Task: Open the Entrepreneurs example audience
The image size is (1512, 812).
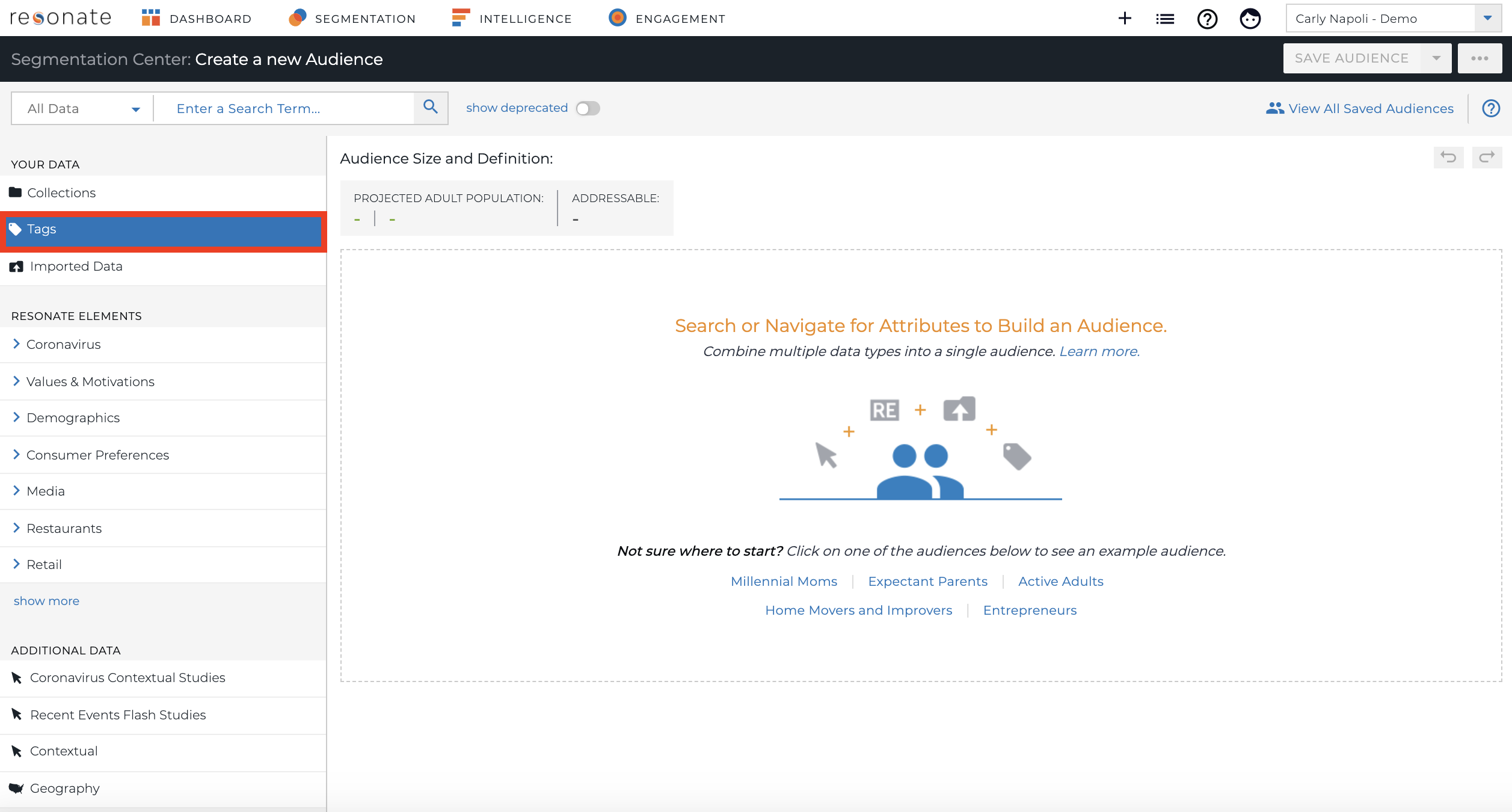Action: 1030,610
